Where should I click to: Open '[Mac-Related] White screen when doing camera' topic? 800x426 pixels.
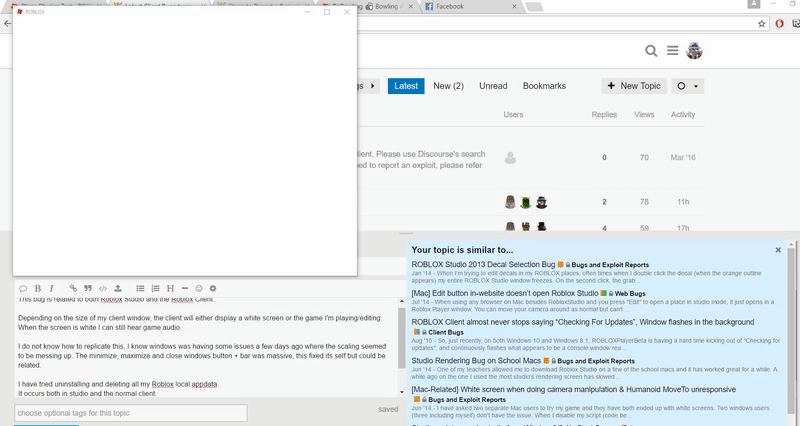tap(573, 389)
